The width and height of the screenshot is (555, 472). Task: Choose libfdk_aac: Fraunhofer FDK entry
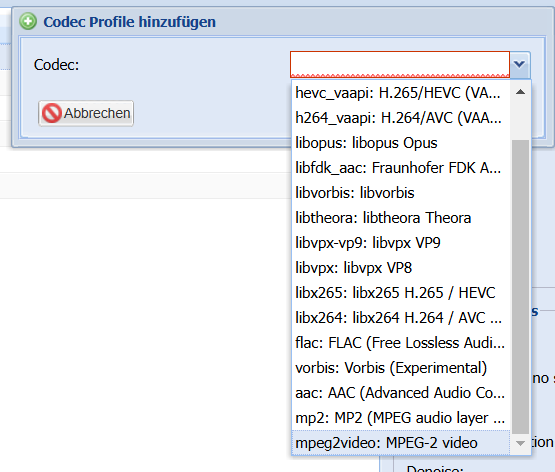tap(401, 168)
